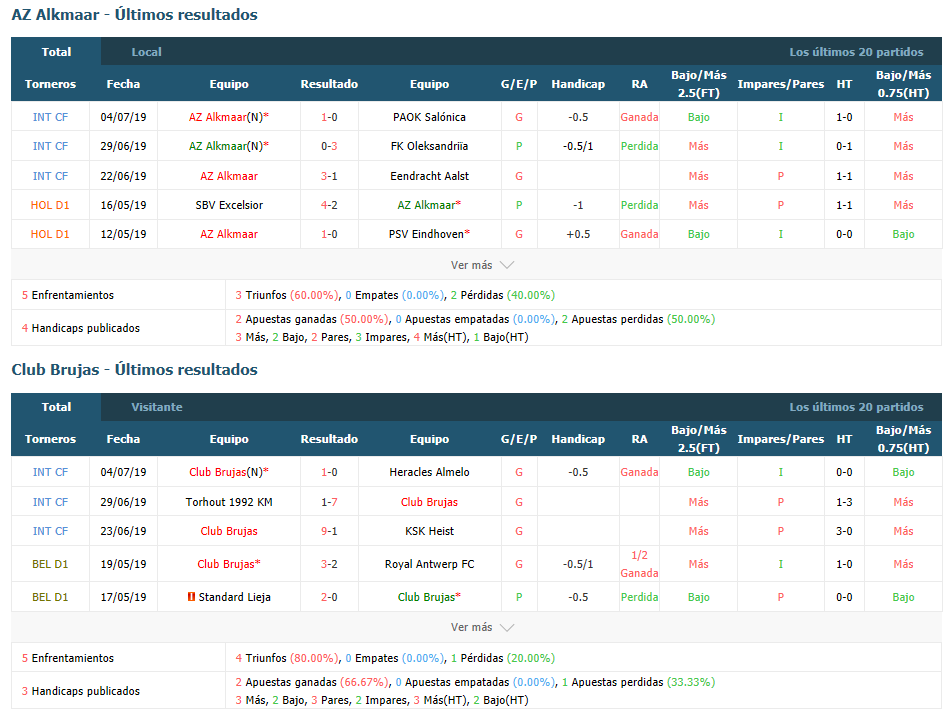Viewport: 950px width, 712px height.
Task: Select the Total tab in AZ Alkmaar results
Action: [56, 52]
